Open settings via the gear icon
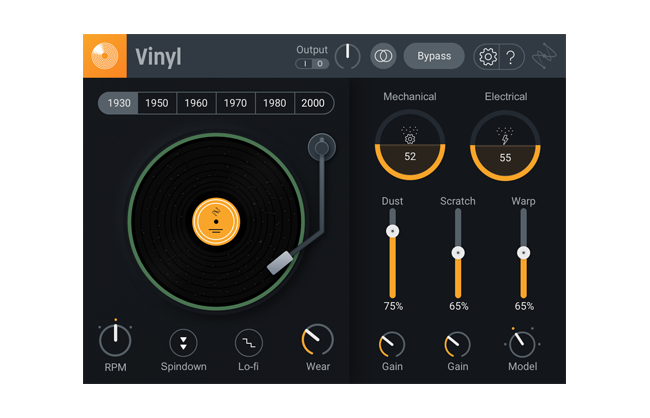650x418 pixels. pyautogui.click(x=488, y=57)
